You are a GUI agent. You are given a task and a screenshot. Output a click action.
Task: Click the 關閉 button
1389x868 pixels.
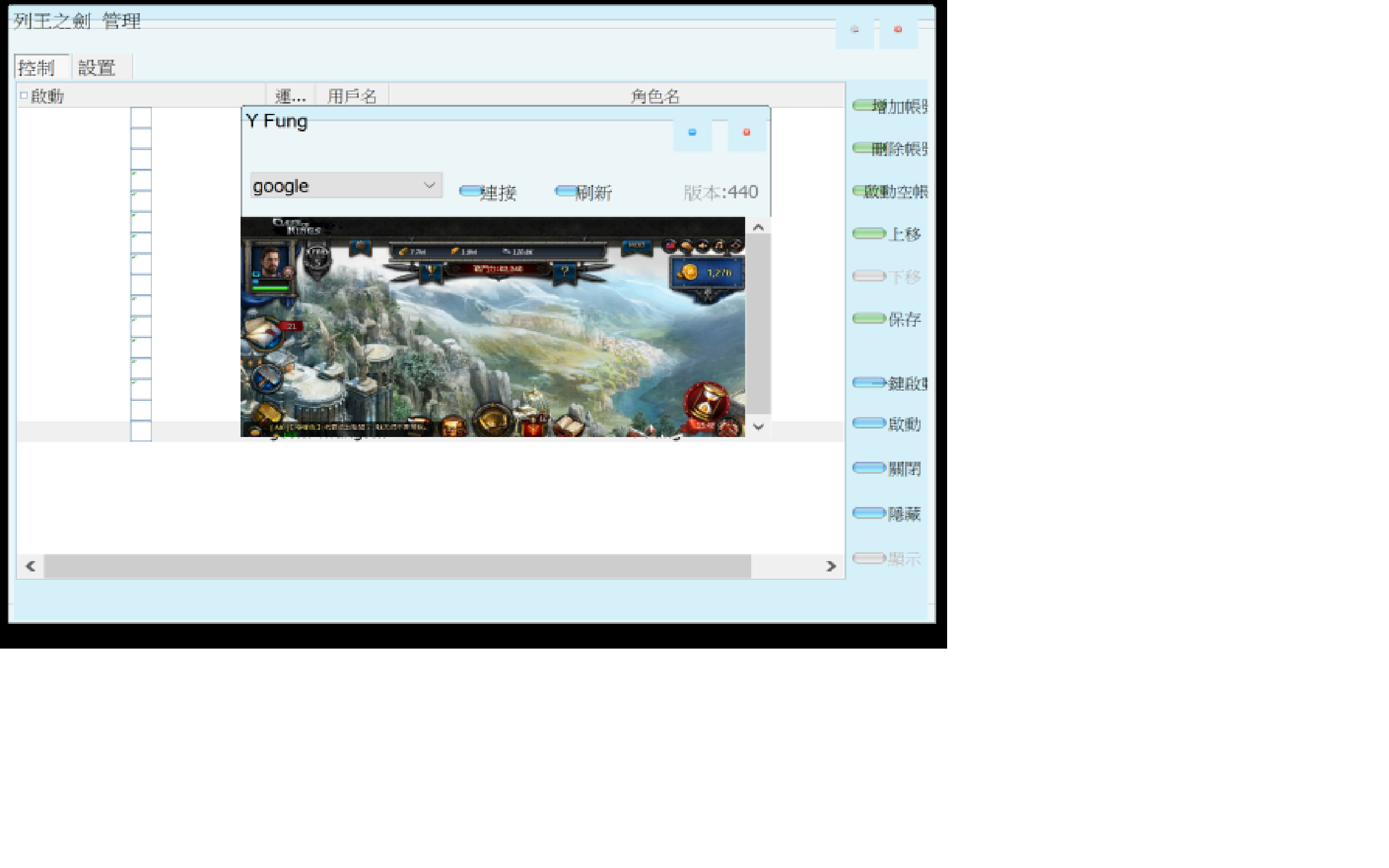pos(887,468)
